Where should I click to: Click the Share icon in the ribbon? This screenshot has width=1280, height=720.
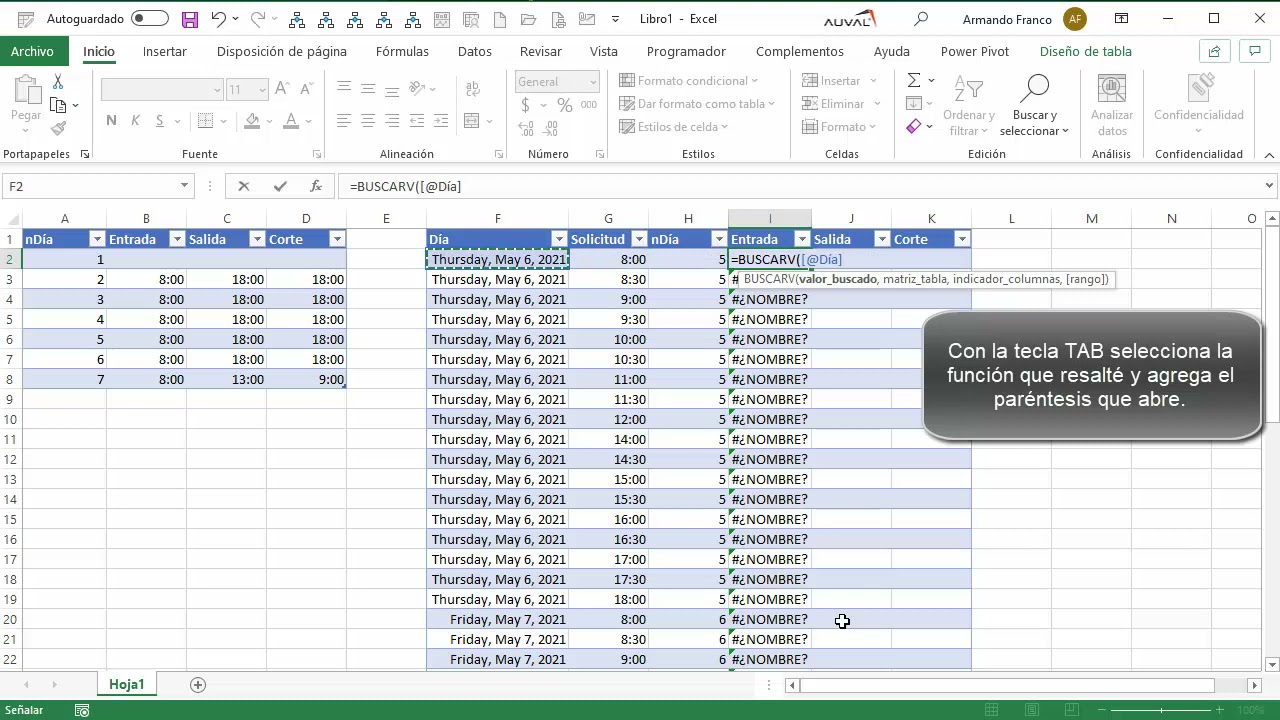1214,52
